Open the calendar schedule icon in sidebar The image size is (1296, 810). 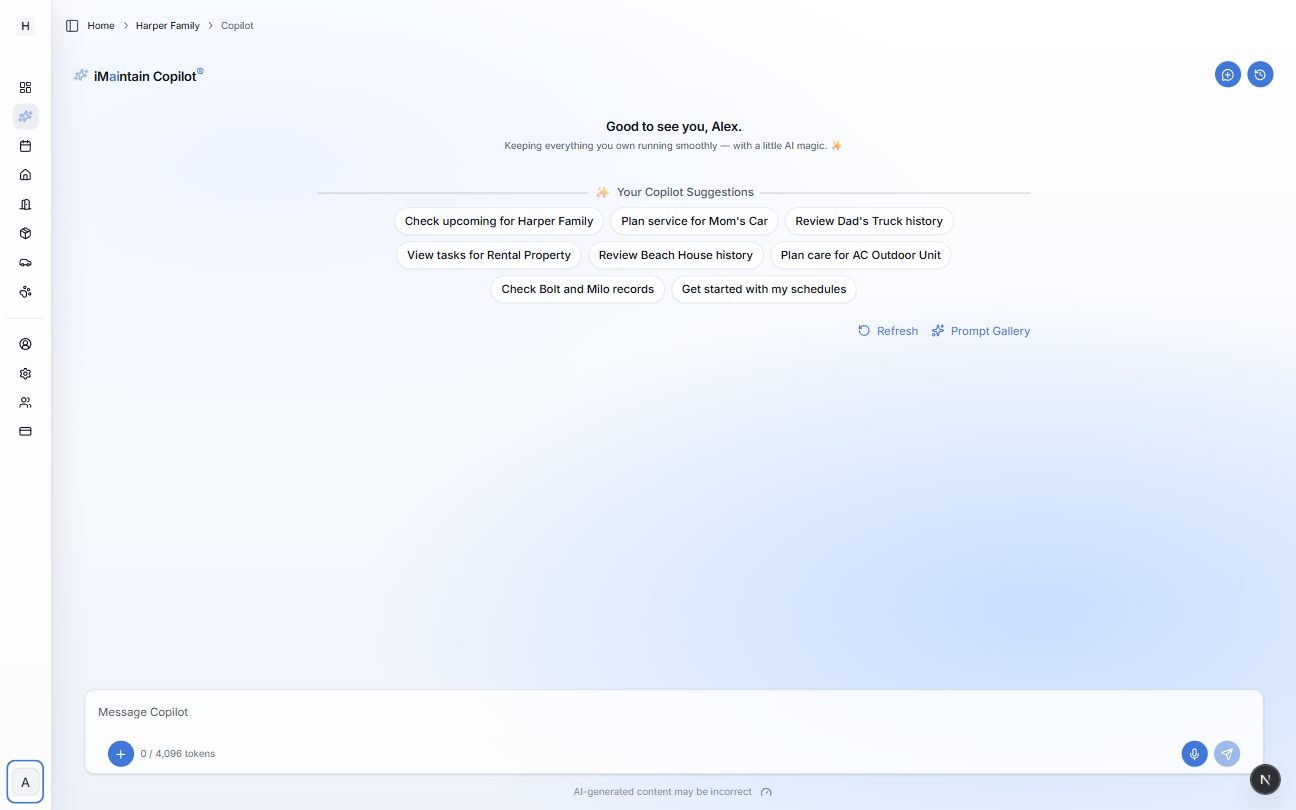point(25,145)
